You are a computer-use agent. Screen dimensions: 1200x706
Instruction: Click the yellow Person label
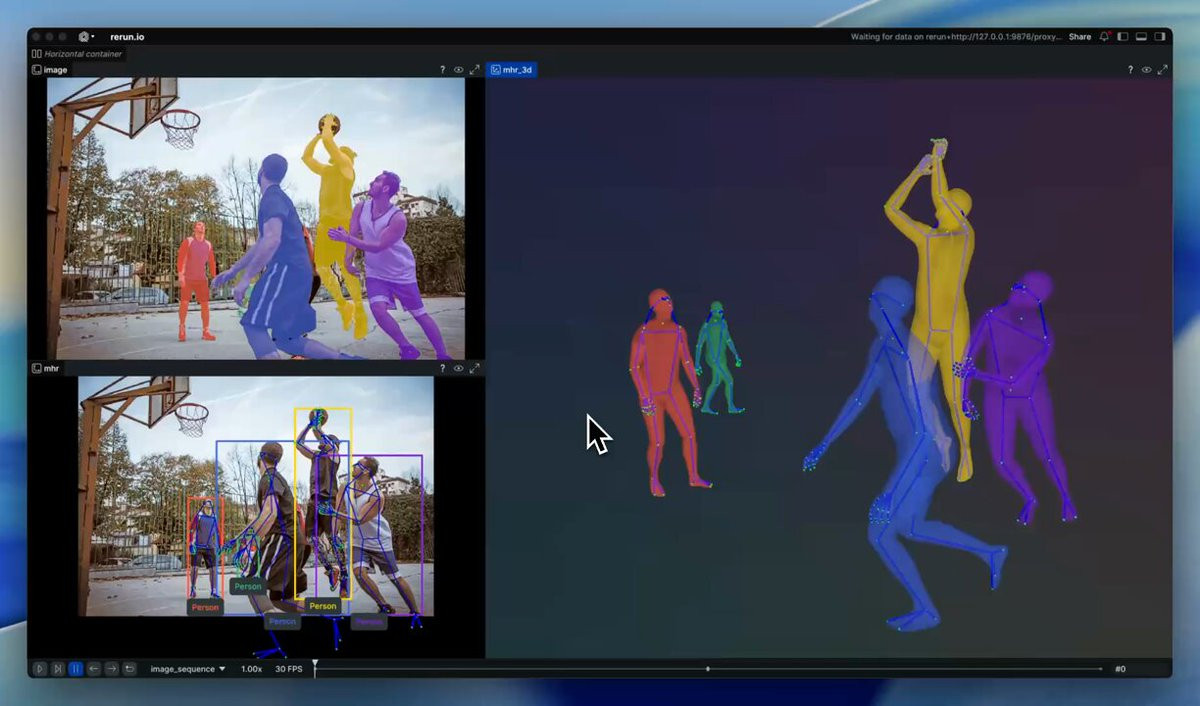[x=322, y=606]
